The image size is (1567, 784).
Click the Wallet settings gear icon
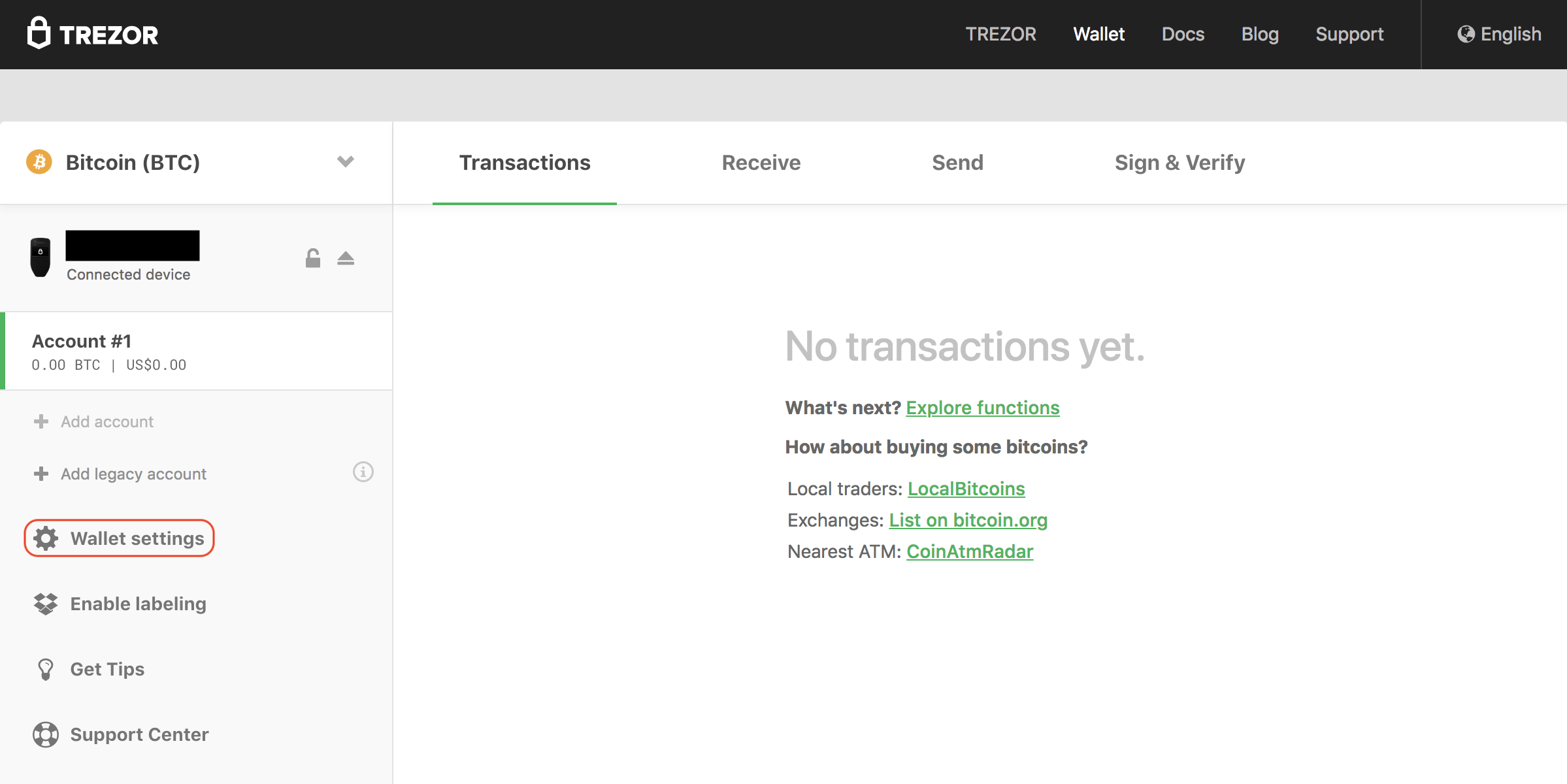pyautogui.click(x=46, y=538)
